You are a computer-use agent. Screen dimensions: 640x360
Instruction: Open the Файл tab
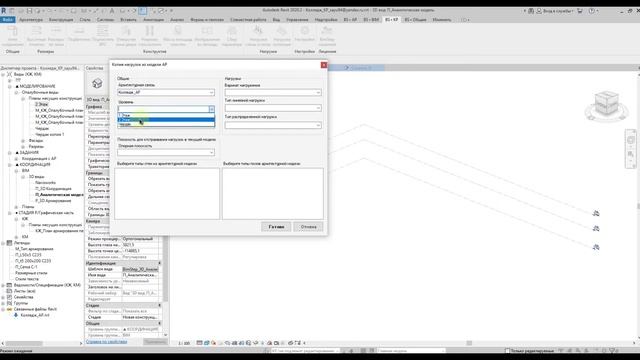7,20
